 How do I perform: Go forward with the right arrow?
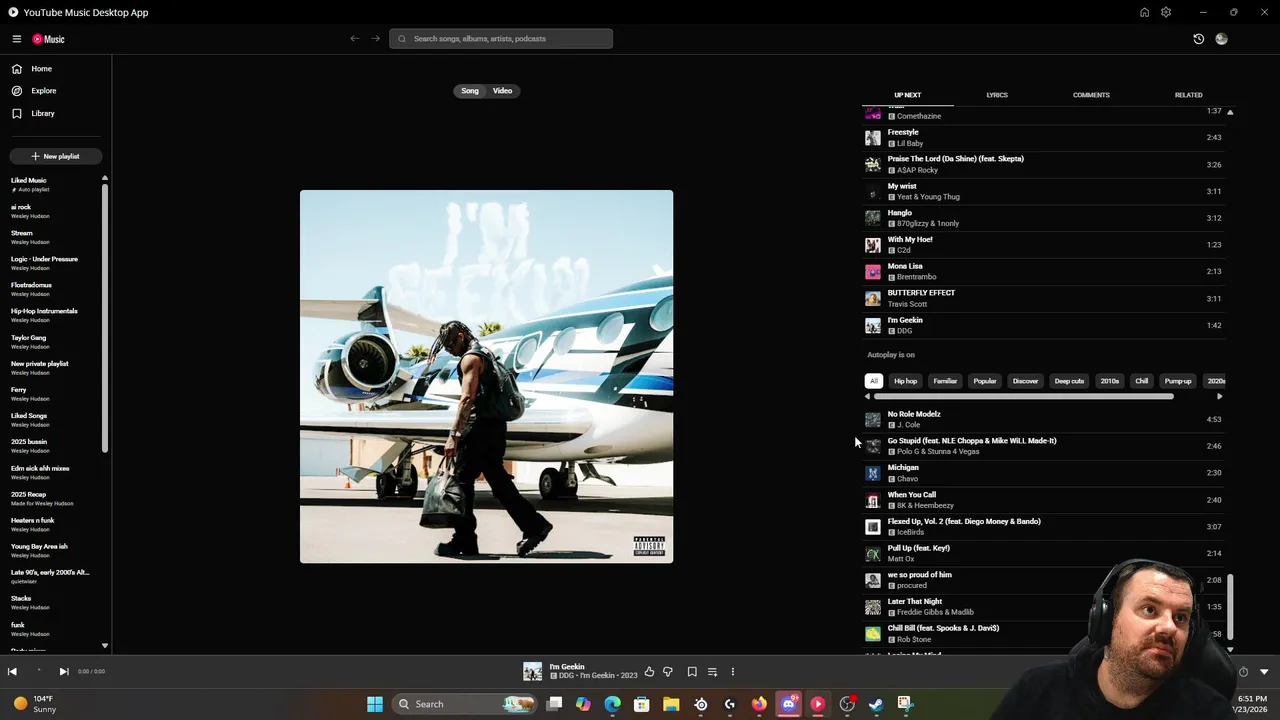coord(376,39)
